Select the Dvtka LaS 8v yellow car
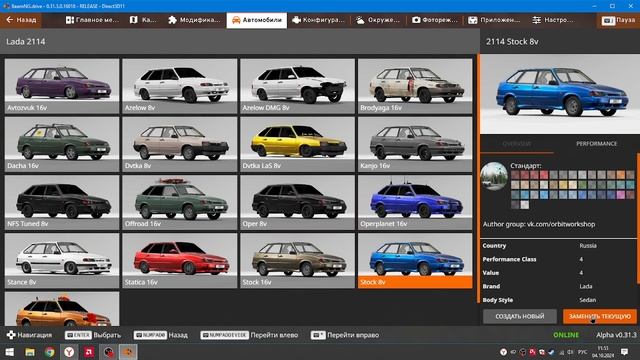The height and width of the screenshot is (360, 640). pyautogui.click(x=298, y=144)
